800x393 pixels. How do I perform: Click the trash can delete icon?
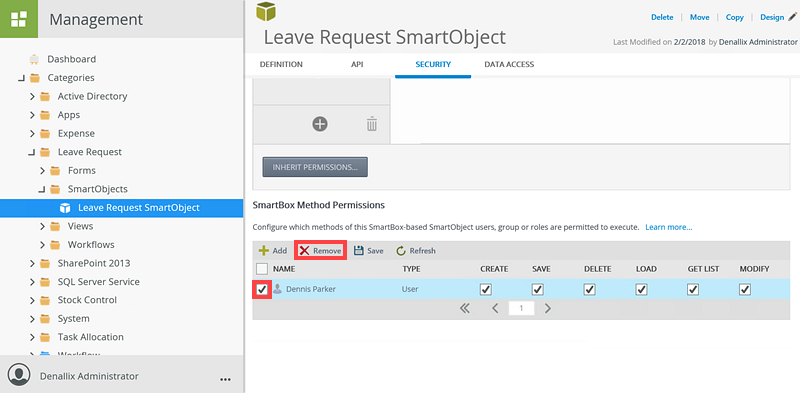(x=372, y=124)
